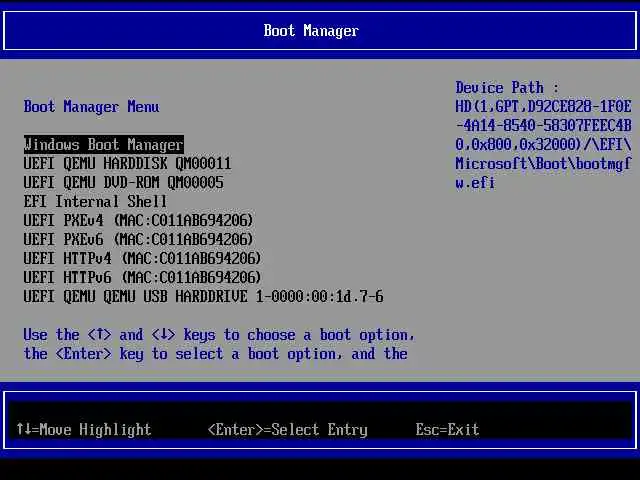Click the Move Highlight hint

click(x=84, y=430)
